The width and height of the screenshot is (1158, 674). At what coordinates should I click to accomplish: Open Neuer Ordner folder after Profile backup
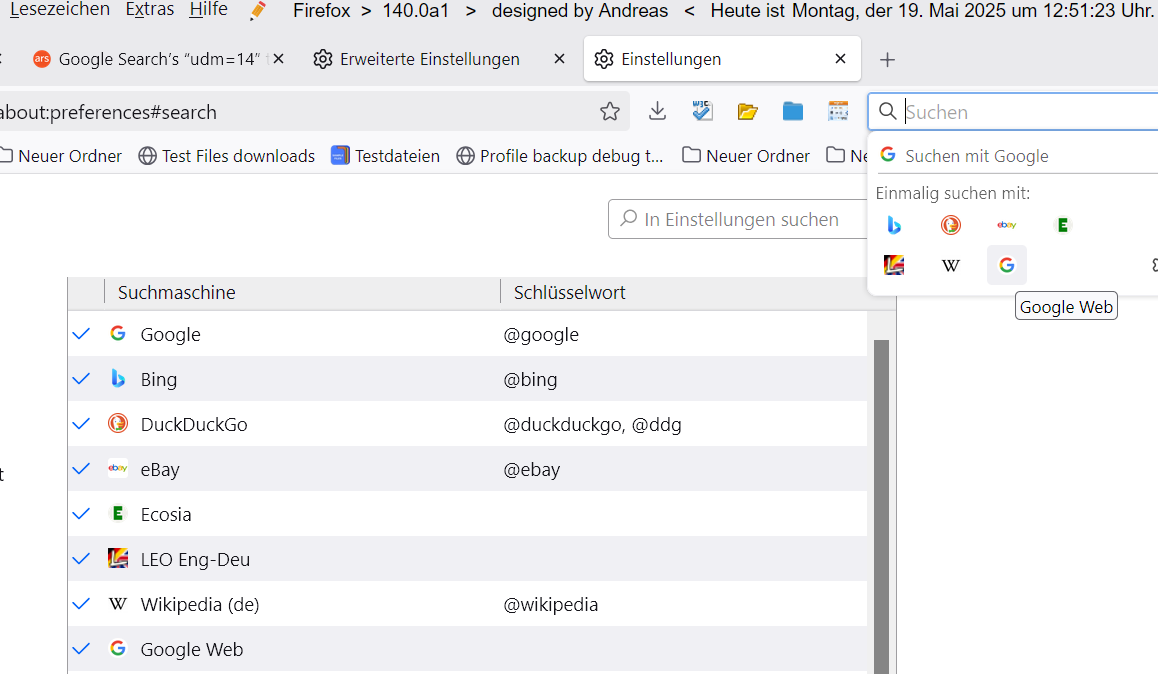pyautogui.click(x=746, y=156)
